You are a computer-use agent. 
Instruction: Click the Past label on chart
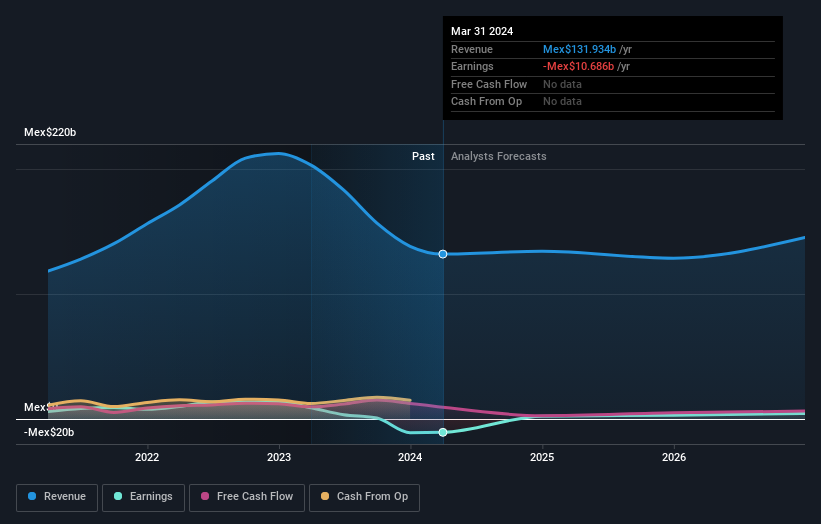click(x=423, y=157)
